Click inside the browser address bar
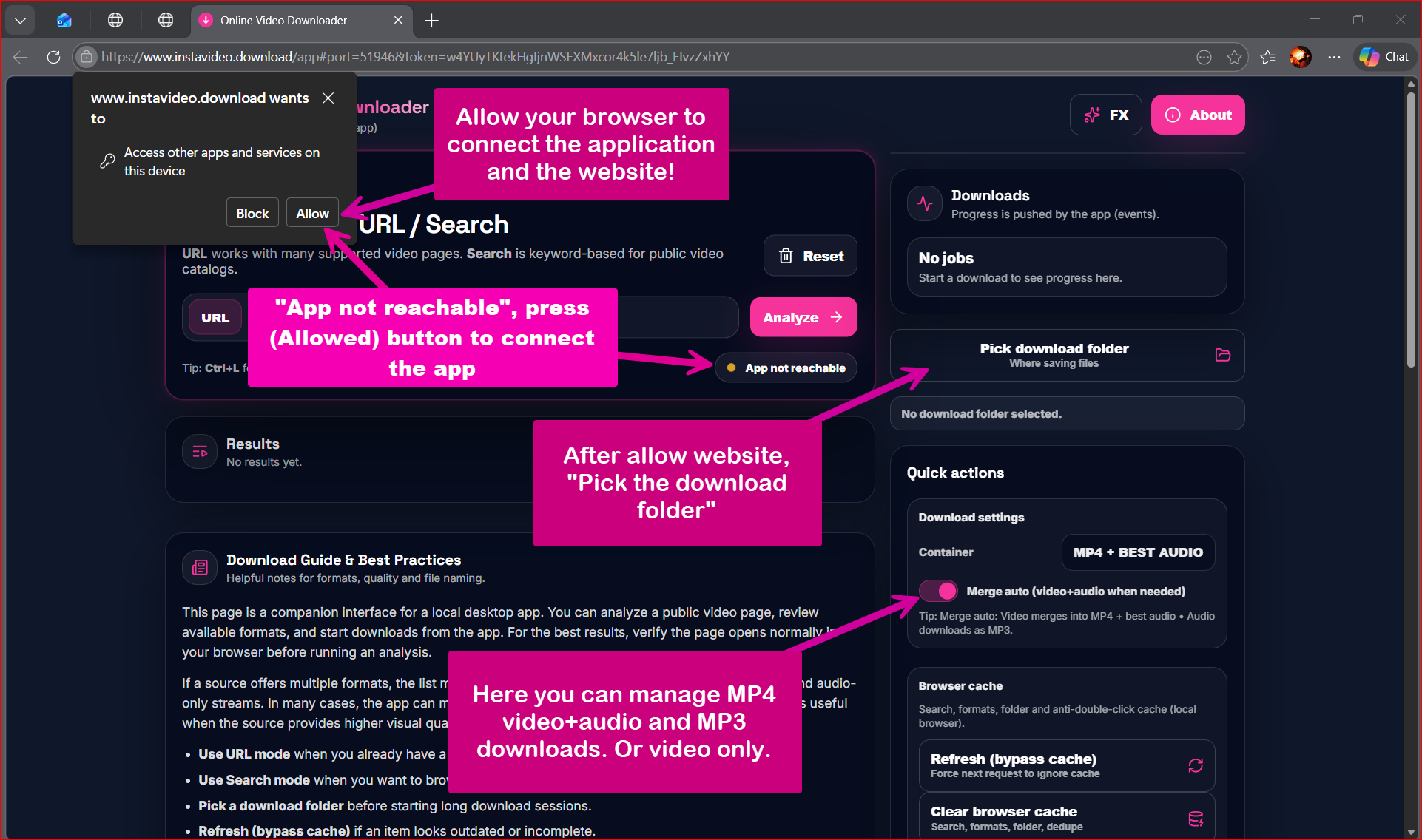 point(592,57)
